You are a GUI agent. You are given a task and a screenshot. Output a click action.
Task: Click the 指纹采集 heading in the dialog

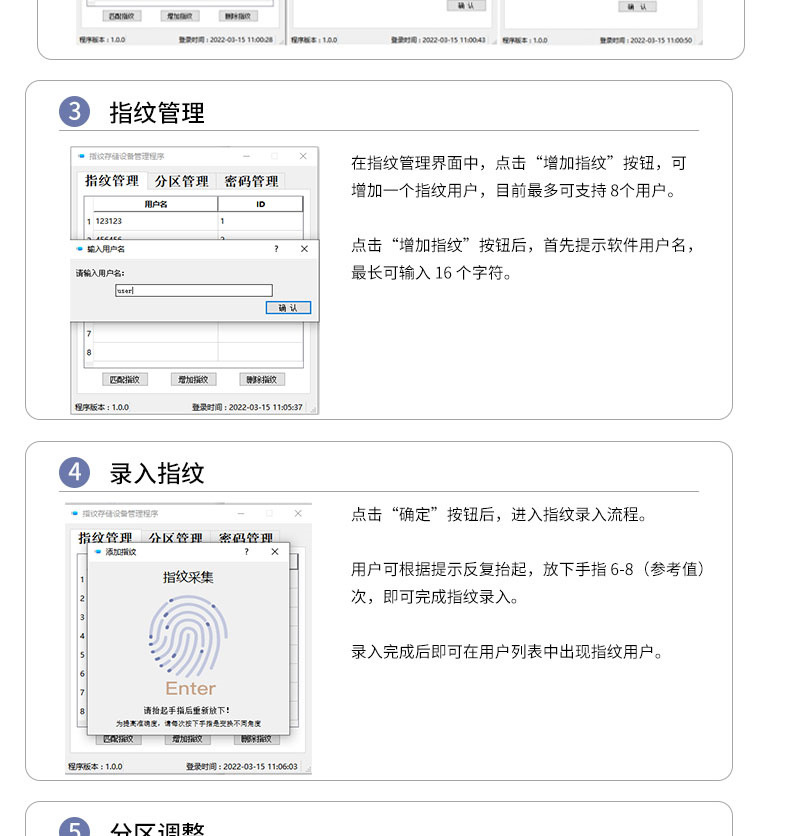(x=188, y=577)
